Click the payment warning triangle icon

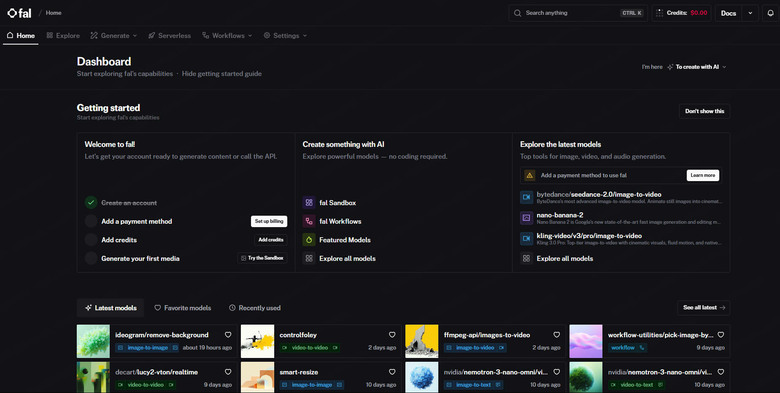point(530,175)
